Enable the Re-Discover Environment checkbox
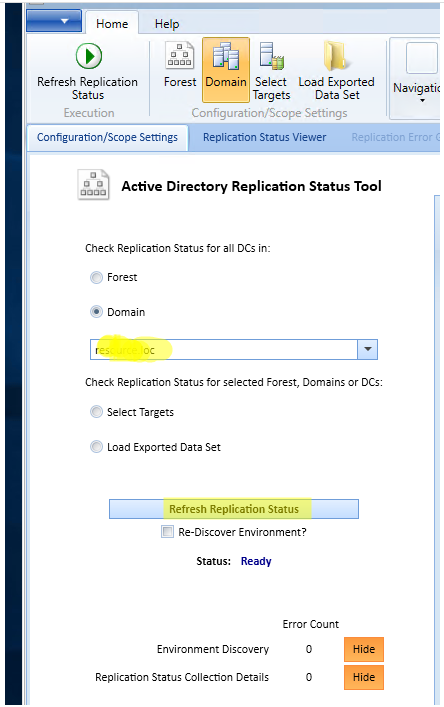Viewport: 444px width, 707px height. (167, 532)
